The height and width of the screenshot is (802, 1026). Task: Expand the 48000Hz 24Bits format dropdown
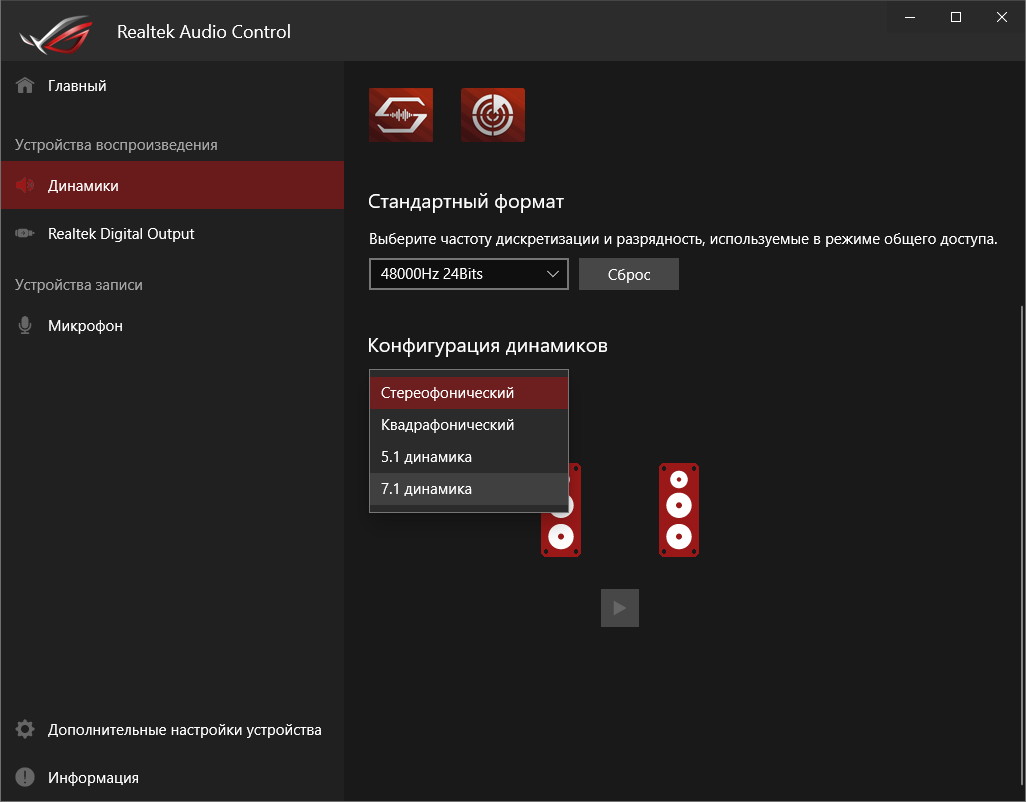point(468,274)
